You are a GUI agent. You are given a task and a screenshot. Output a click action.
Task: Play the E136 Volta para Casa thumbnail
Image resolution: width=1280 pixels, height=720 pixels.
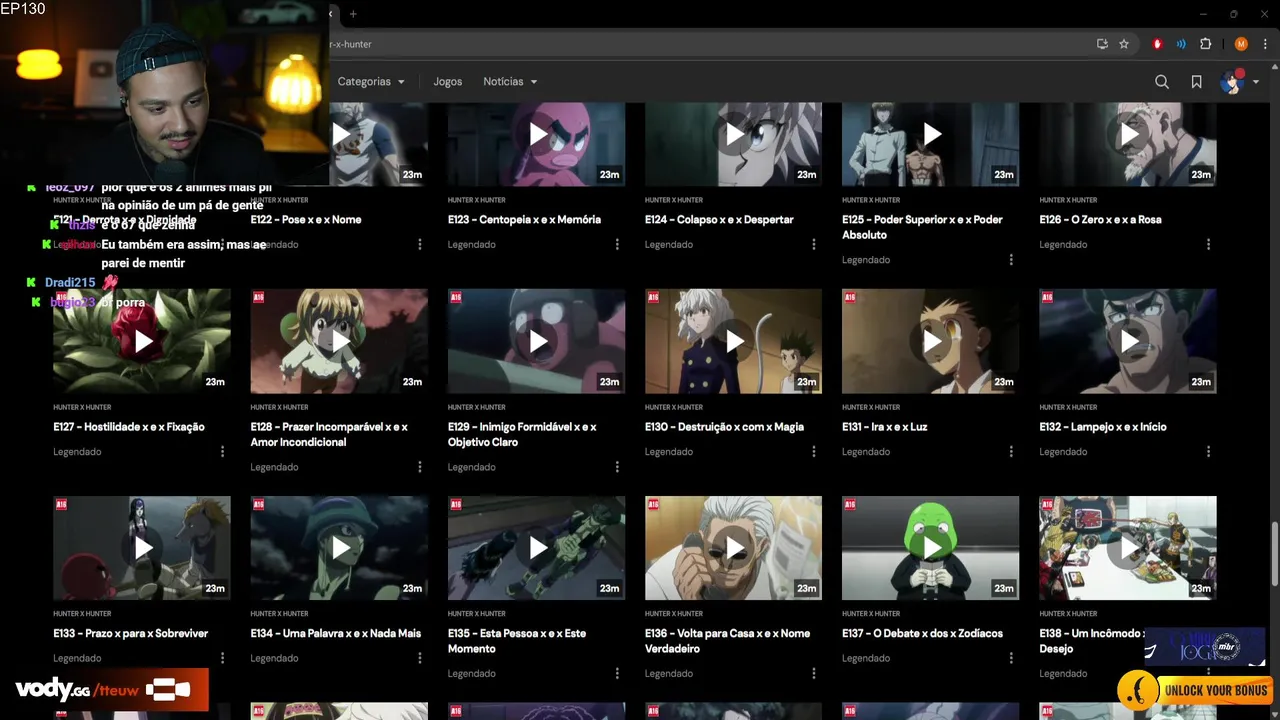[733, 548]
